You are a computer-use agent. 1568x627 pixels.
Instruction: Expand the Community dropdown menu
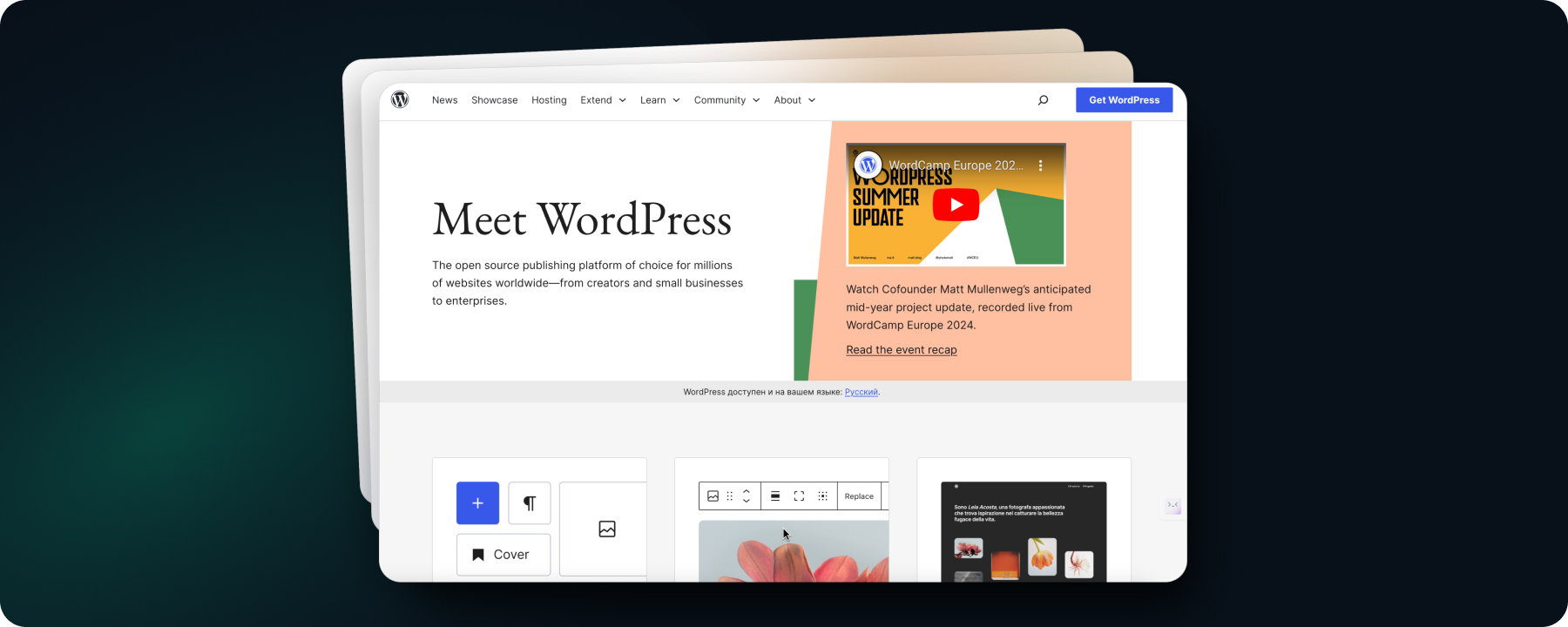[x=727, y=100]
